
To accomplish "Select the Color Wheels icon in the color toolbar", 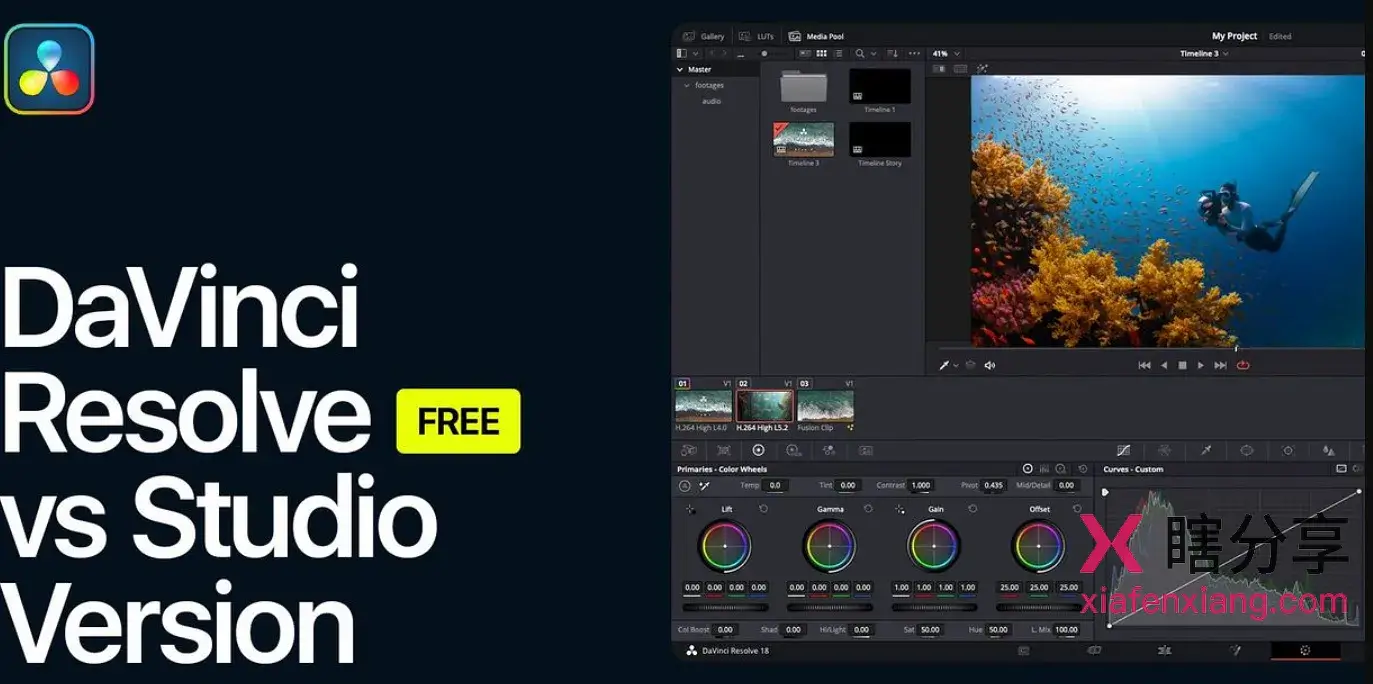I will [758, 450].
